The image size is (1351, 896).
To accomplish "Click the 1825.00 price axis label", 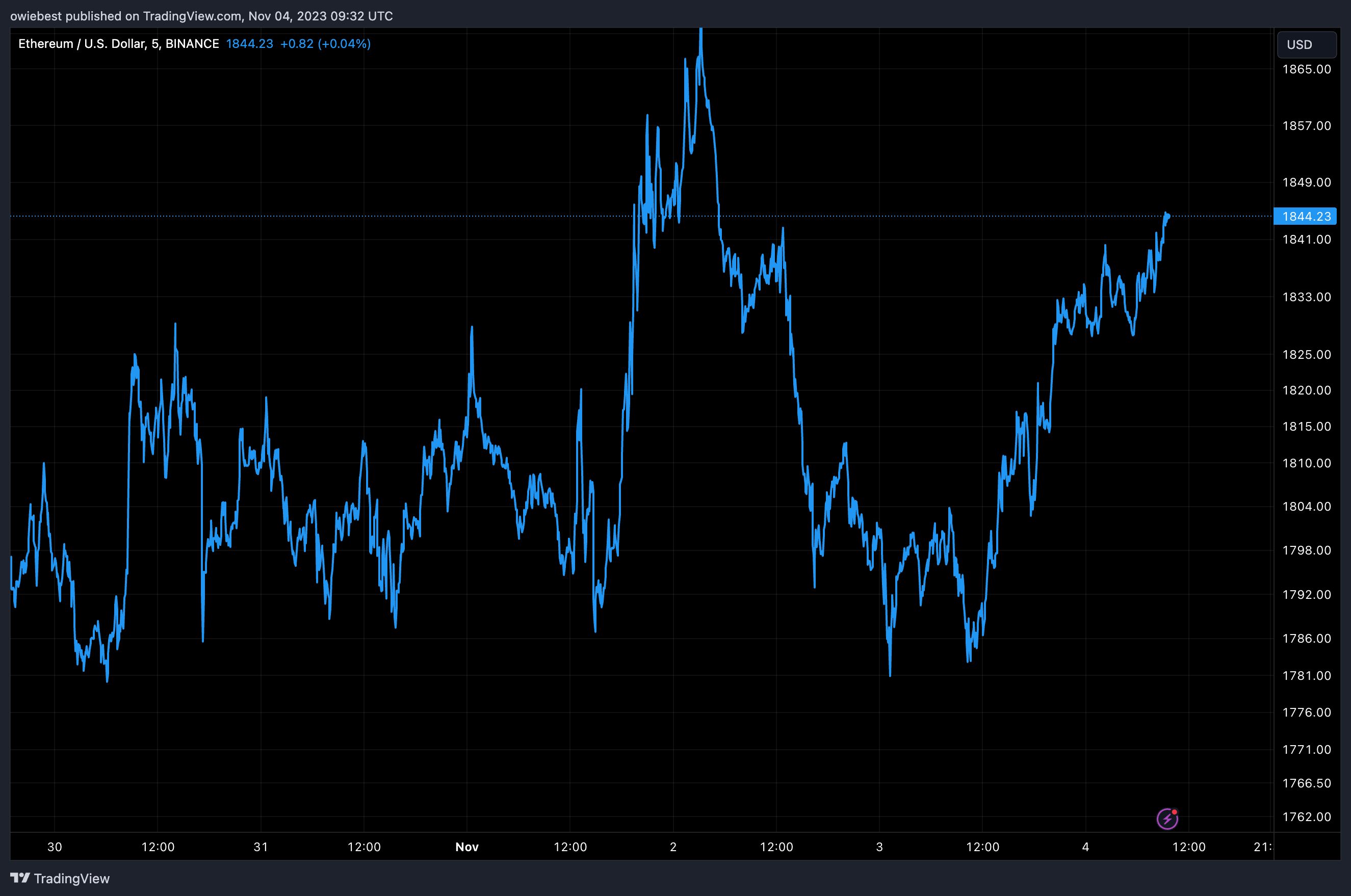I will pos(1307,355).
